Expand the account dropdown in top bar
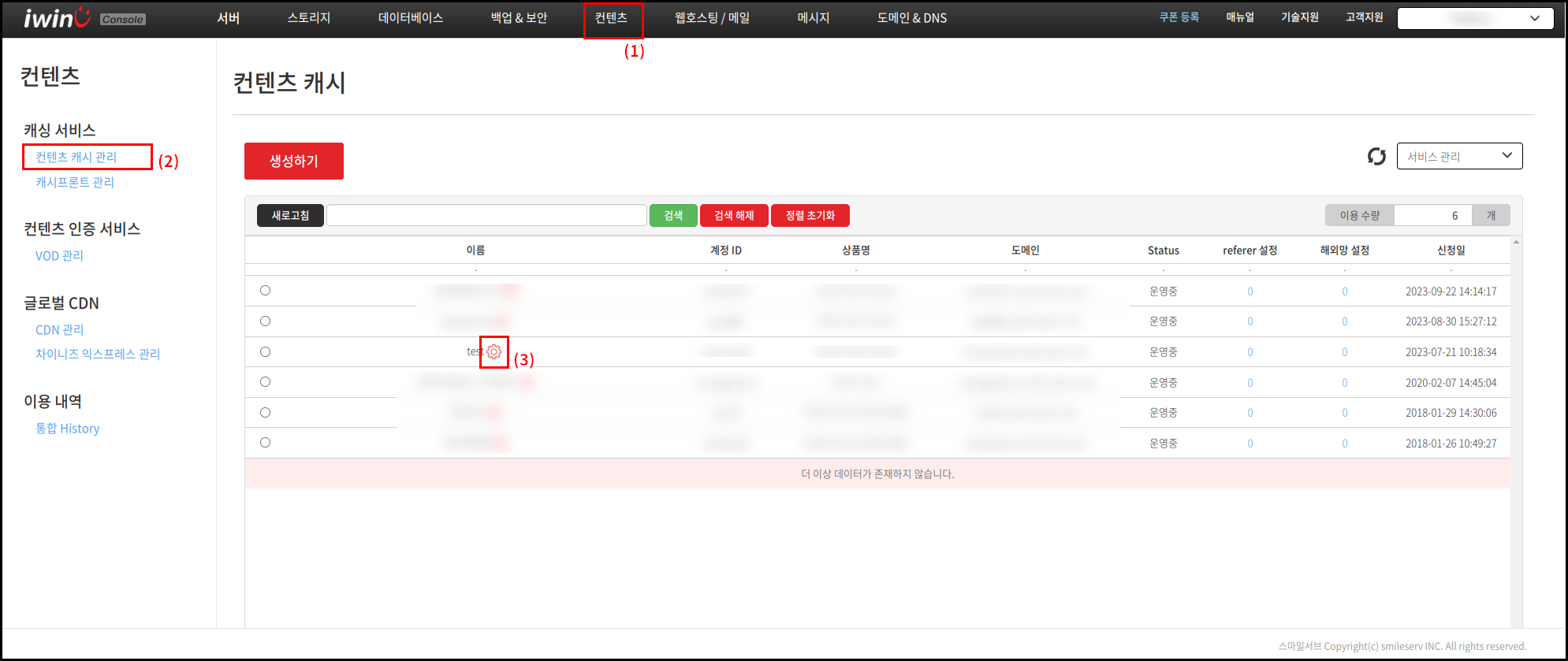 pyautogui.click(x=1475, y=19)
